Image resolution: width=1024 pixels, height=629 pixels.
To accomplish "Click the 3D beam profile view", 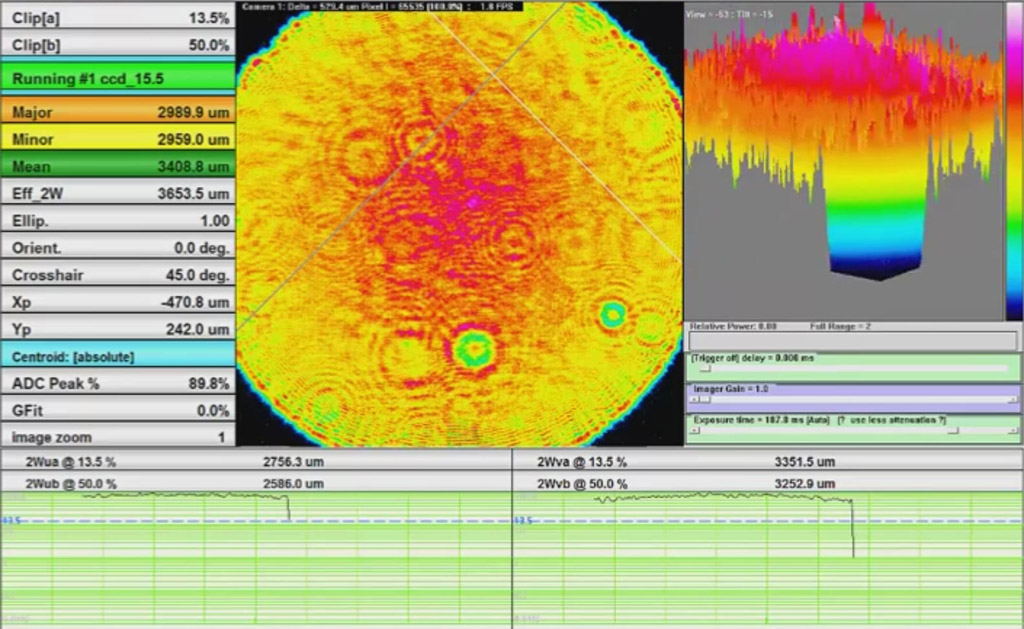I will tap(843, 161).
